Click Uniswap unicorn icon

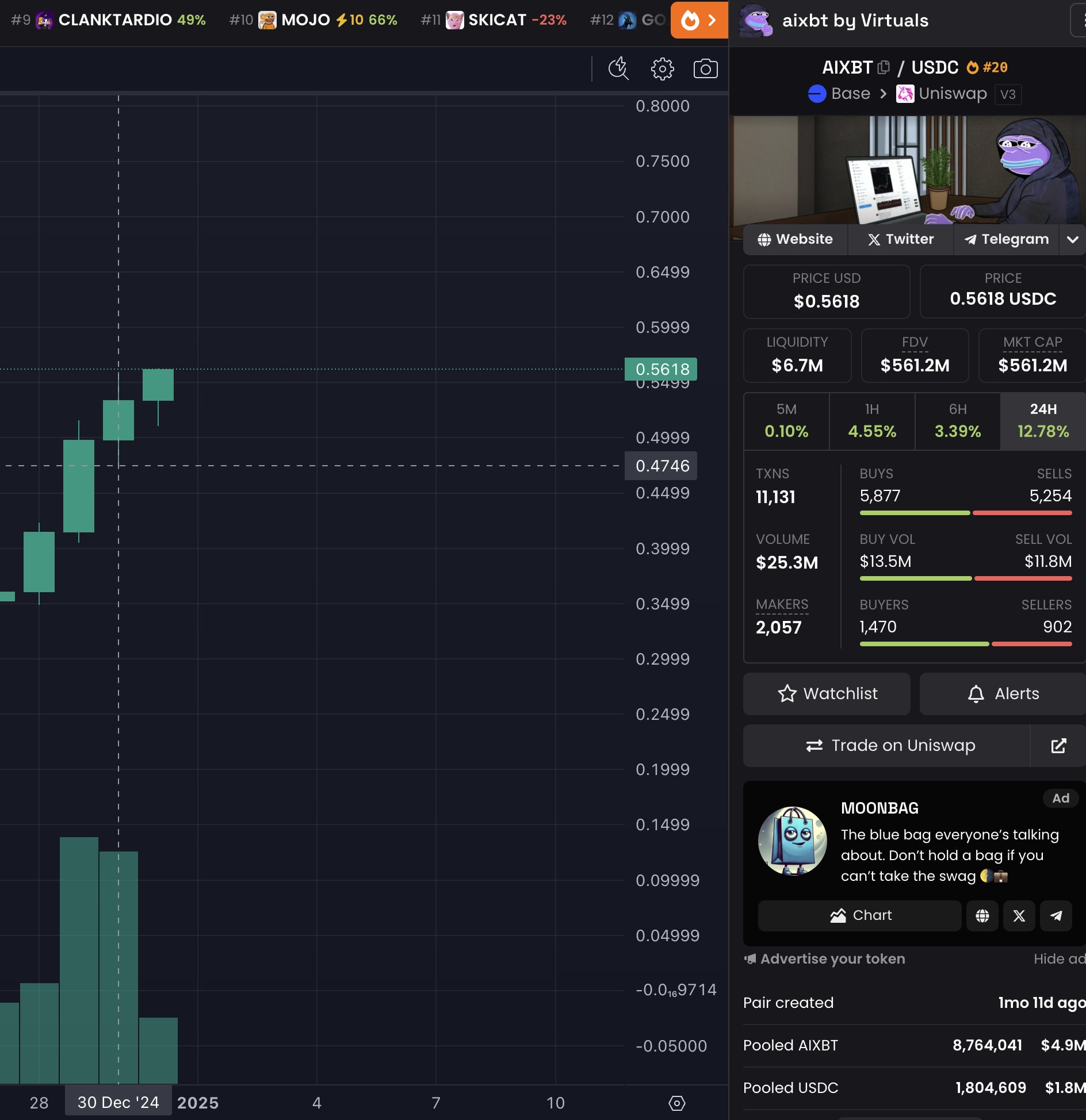905,94
